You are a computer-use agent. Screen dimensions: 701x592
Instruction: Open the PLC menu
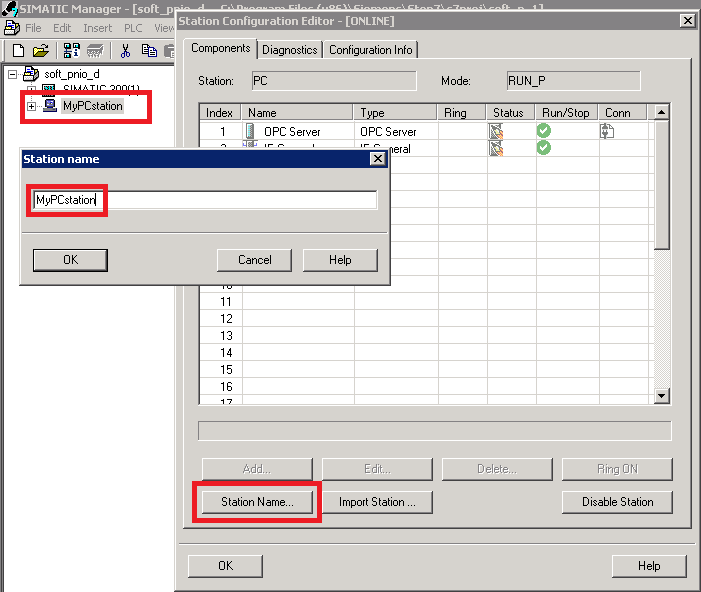pyautogui.click(x=133, y=28)
